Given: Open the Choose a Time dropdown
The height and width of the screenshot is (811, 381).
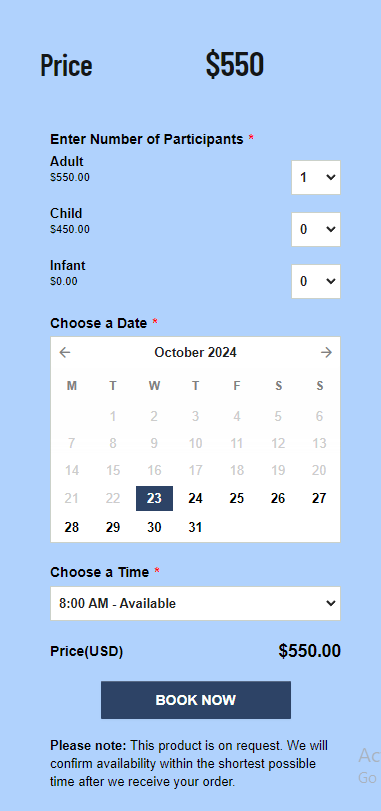Looking at the screenshot, I should tap(195, 603).
